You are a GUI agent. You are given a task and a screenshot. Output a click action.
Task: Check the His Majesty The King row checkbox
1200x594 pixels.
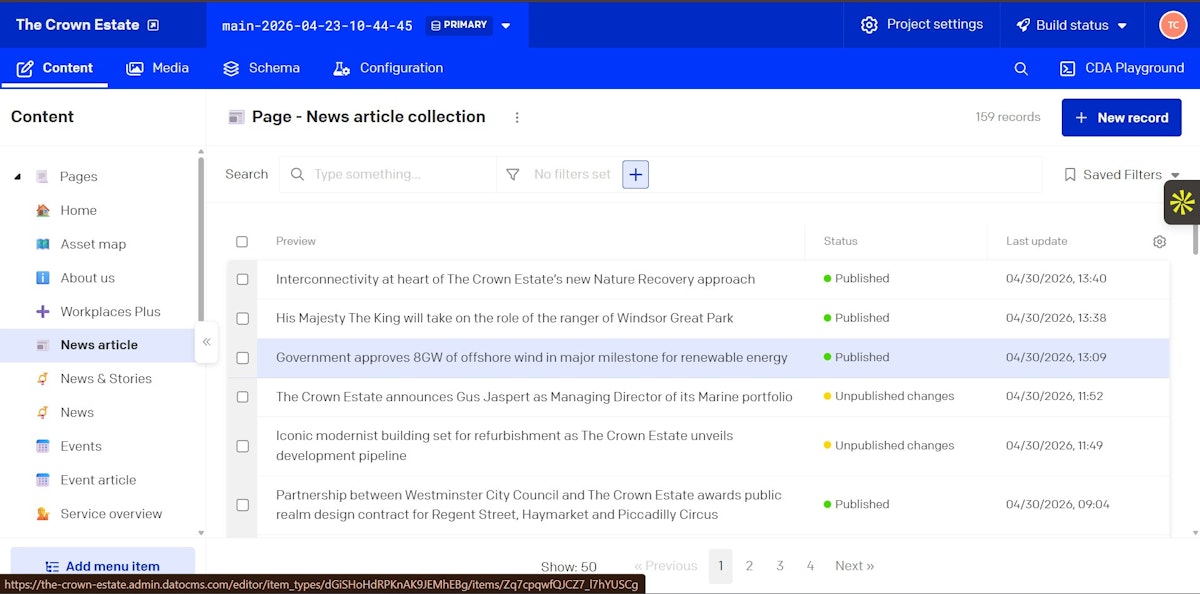[x=242, y=318]
